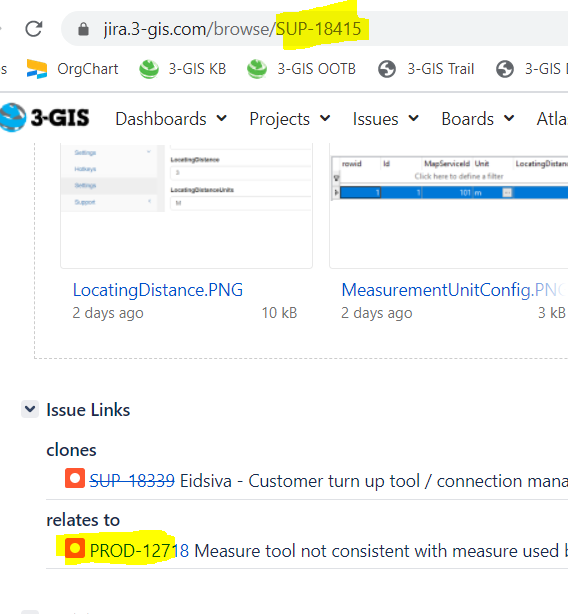Open linked issue SUP-18339
Image resolution: width=568 pixels, height=614 pixels.
click(x=132, y=481)
